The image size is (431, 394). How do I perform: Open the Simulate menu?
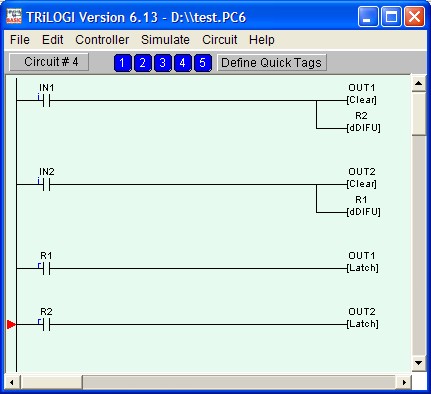pos(165,40)
